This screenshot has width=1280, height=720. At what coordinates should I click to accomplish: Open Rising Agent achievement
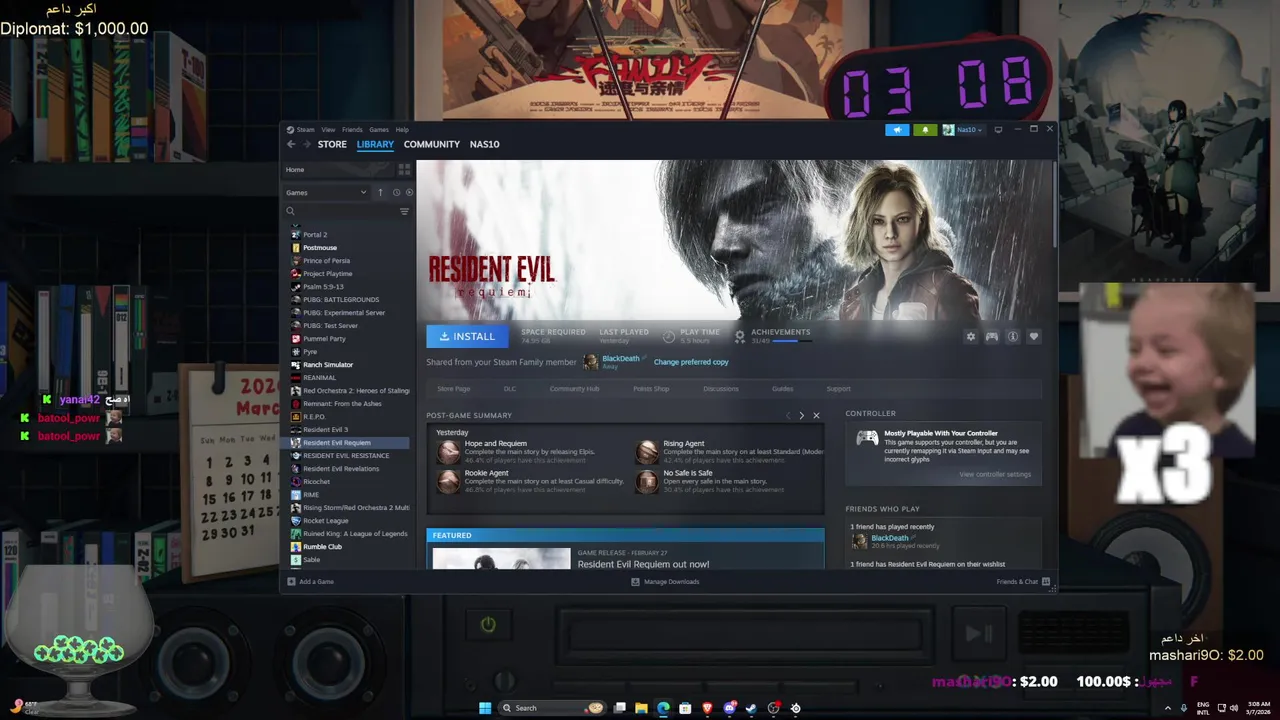click(684, 443)
